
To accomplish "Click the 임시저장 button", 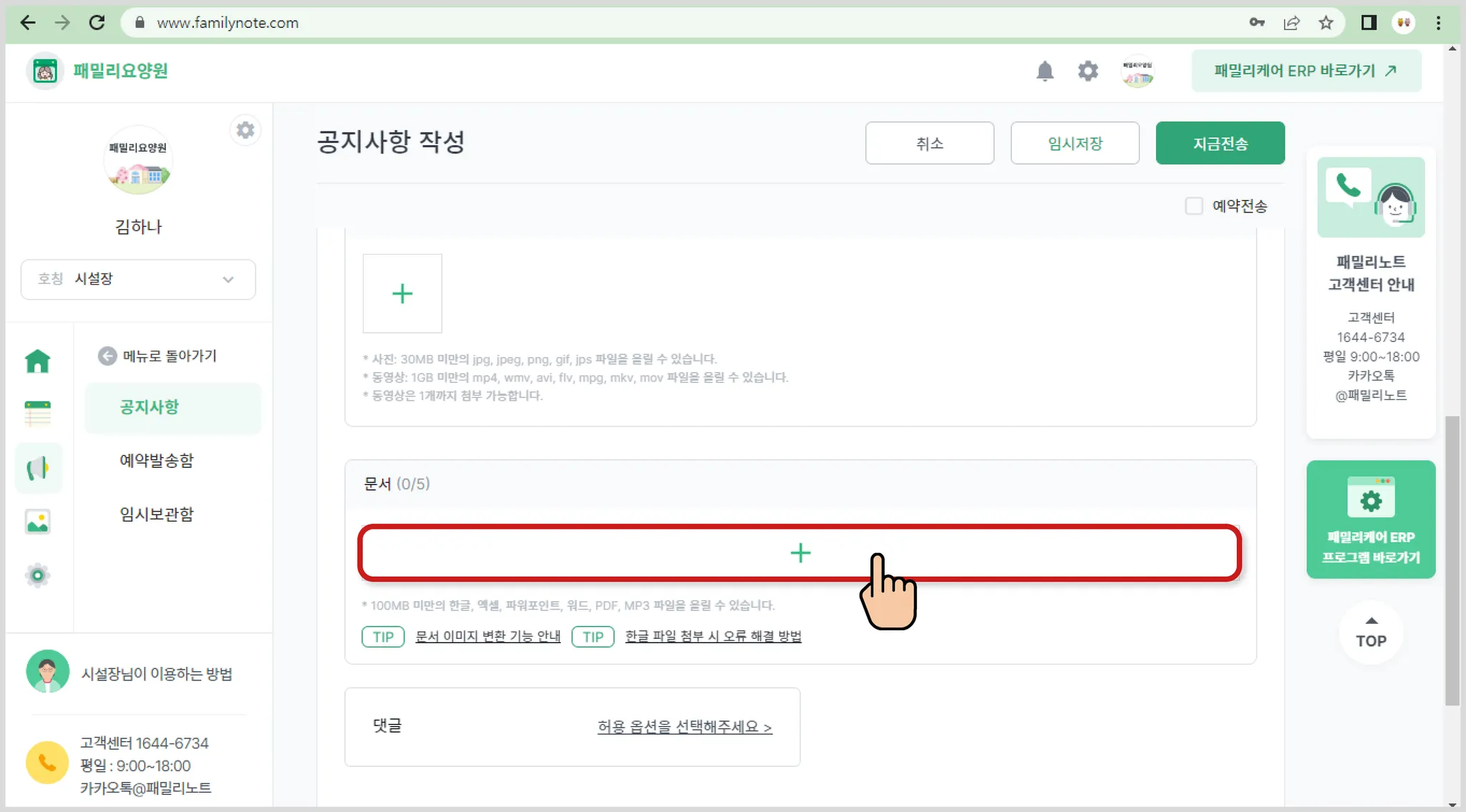I will 1074,143.
